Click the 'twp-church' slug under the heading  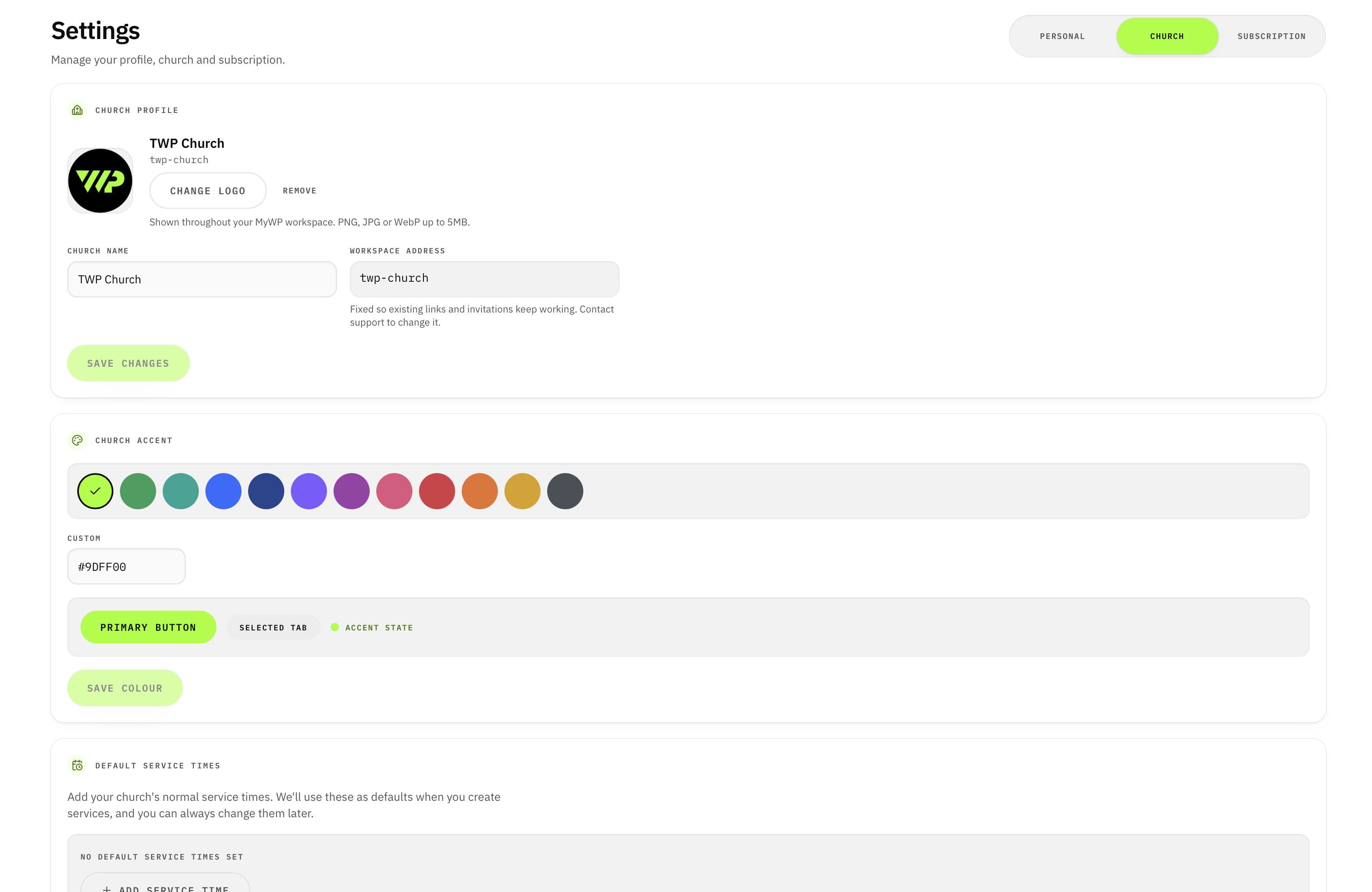[x=179, y=160]
